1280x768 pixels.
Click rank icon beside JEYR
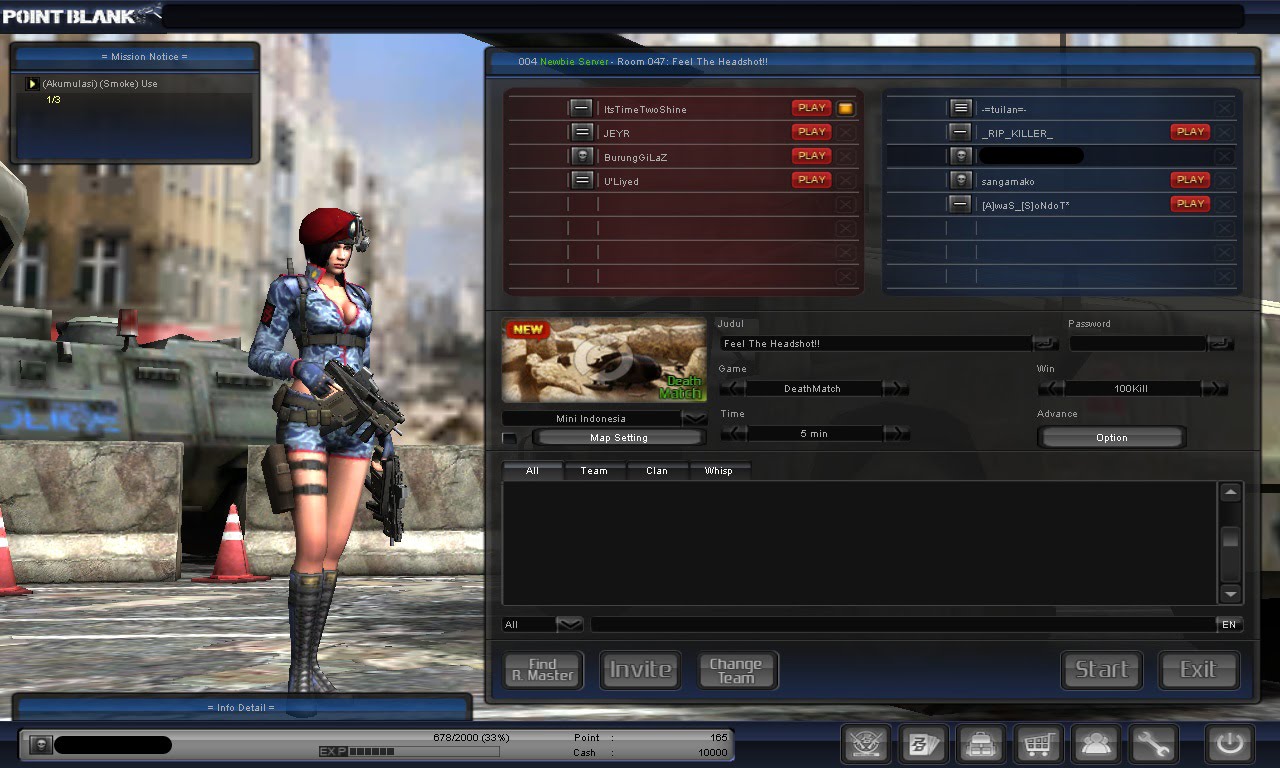coord(582,132)
